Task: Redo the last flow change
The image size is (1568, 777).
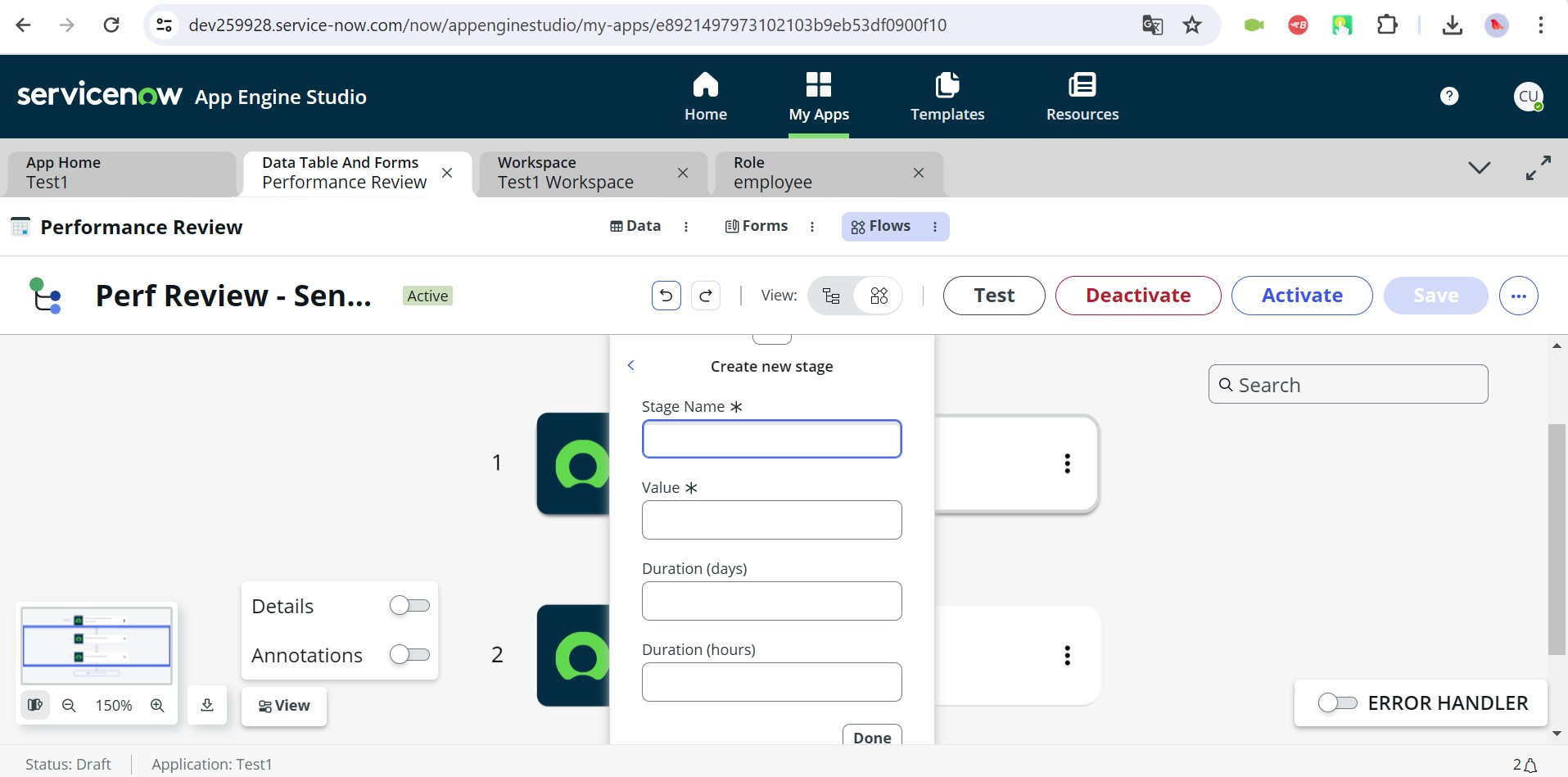Action: [x=706, y=296]
